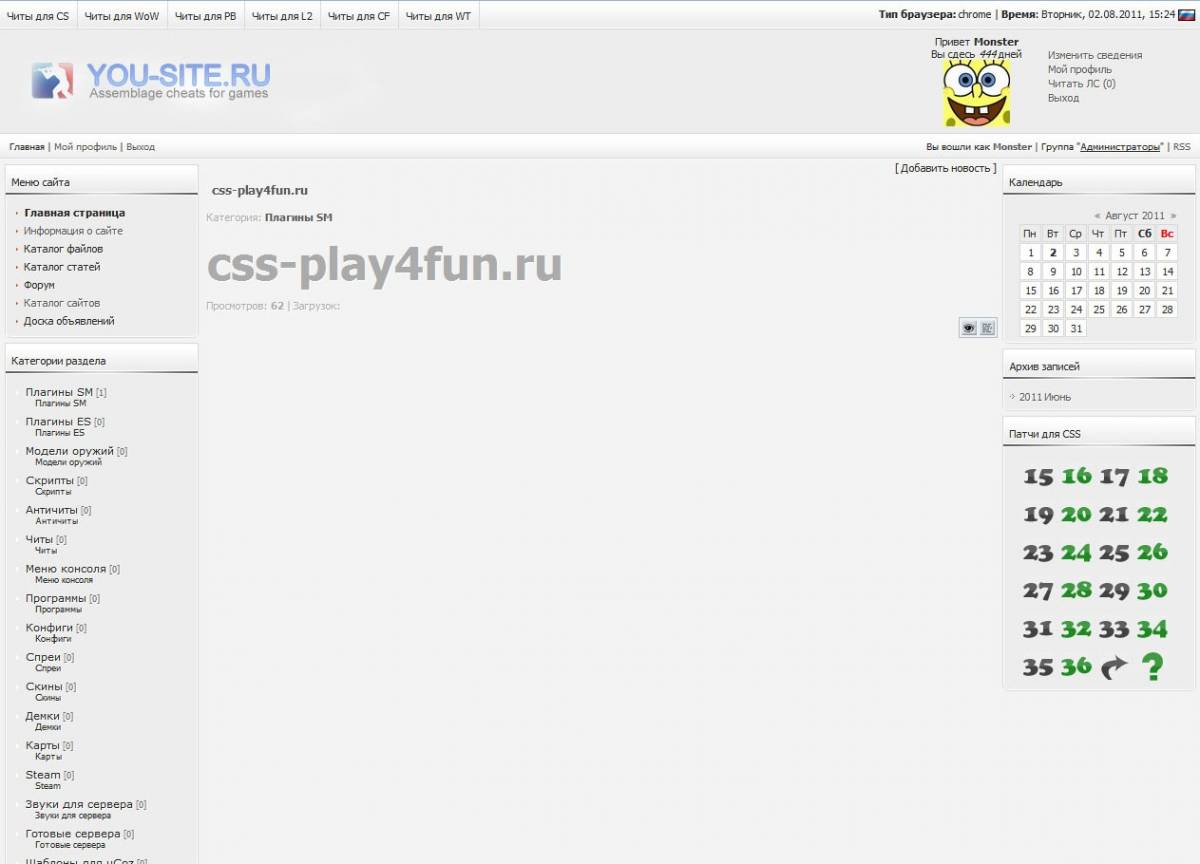Click Читать ЛС (0) link
1200x864 pixels.
point(1082,84)
